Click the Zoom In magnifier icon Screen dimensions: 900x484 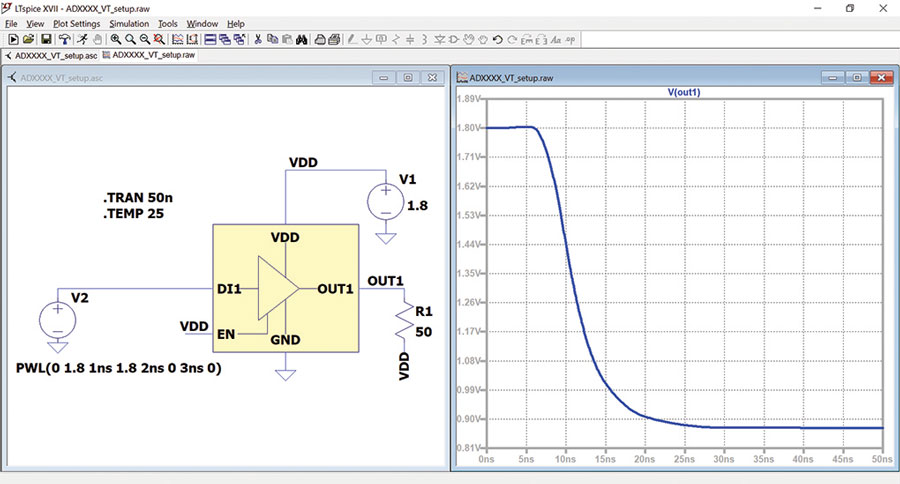pos(116,39)
